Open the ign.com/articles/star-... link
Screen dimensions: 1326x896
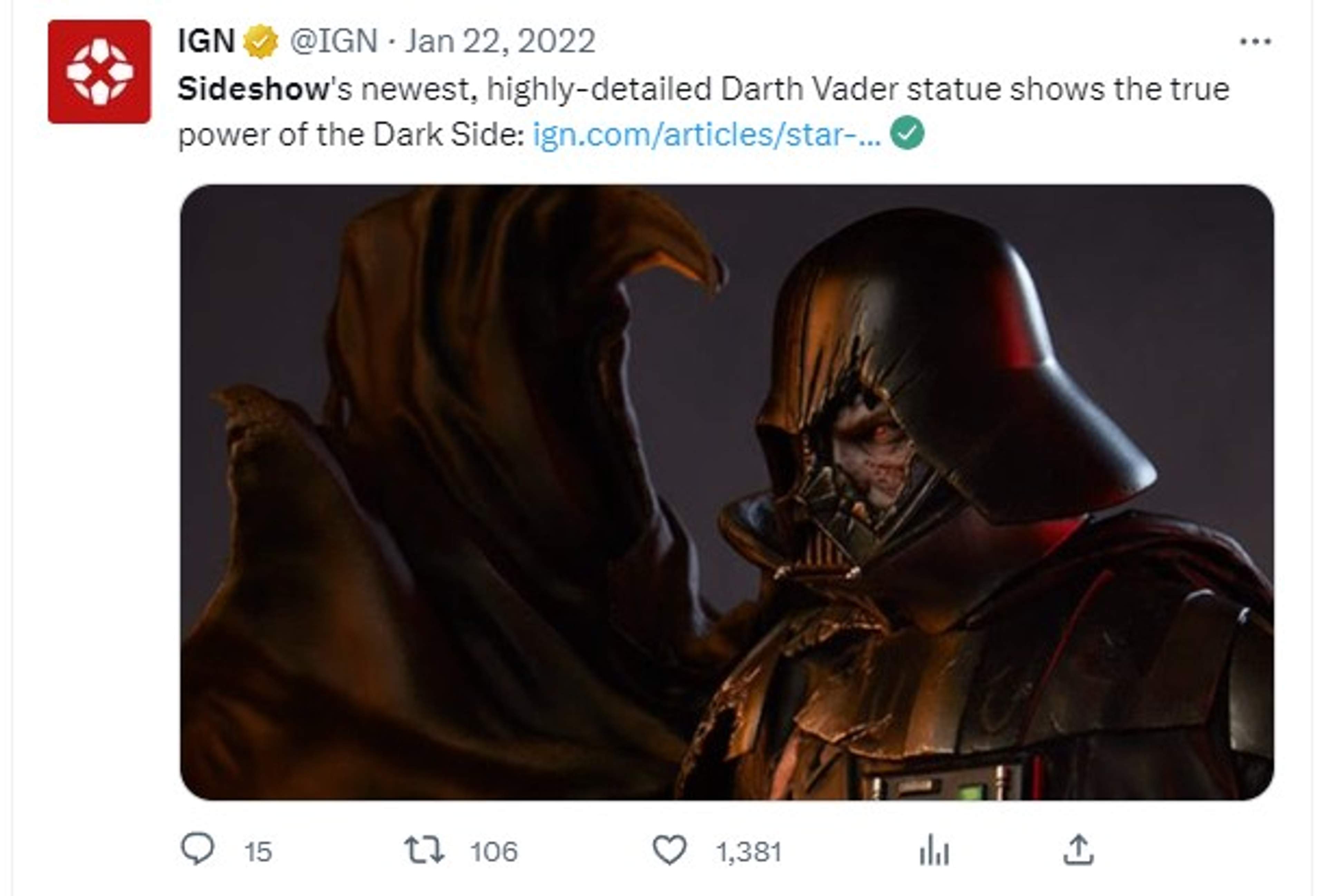point(707,135)
